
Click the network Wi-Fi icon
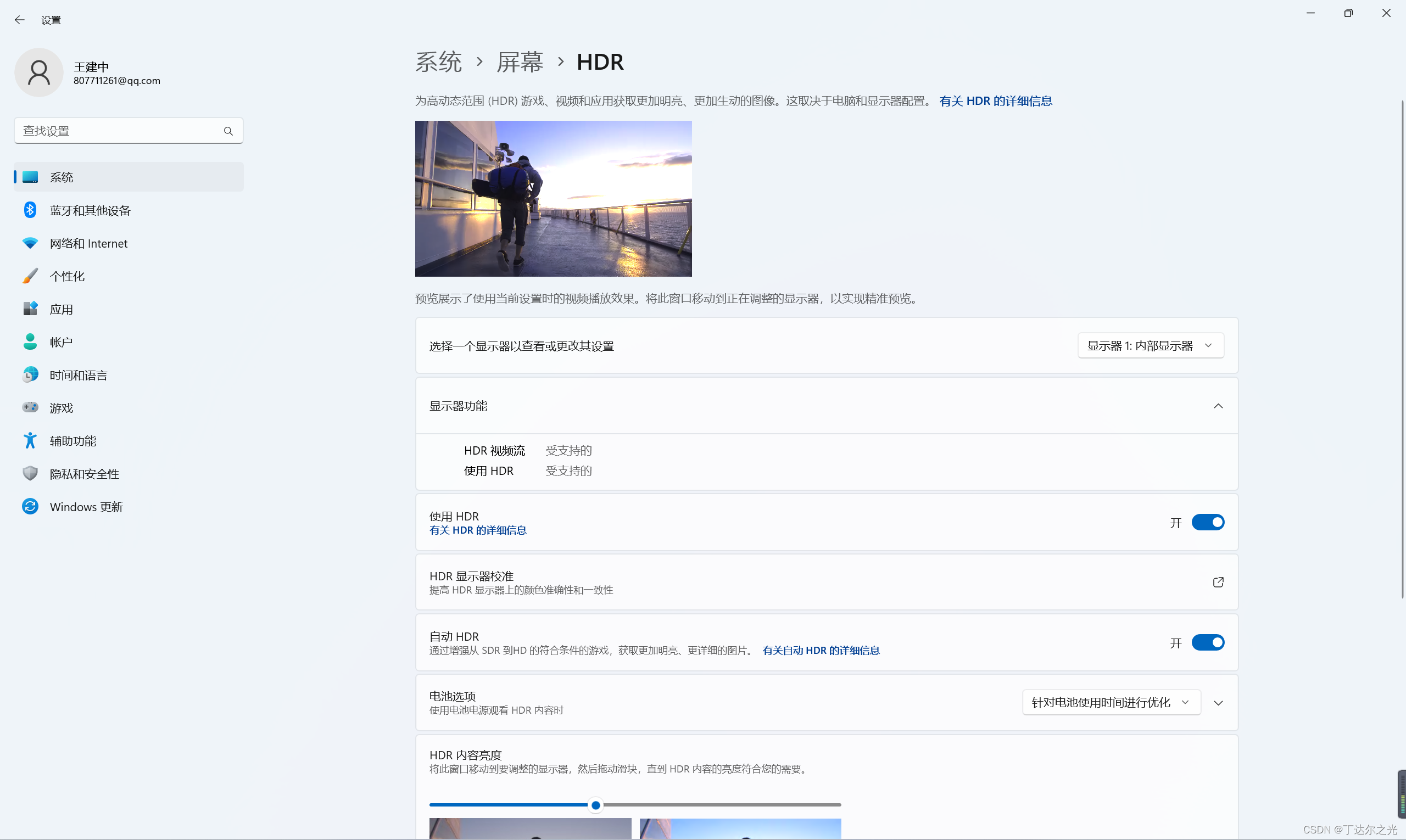[x=30, y=243]
